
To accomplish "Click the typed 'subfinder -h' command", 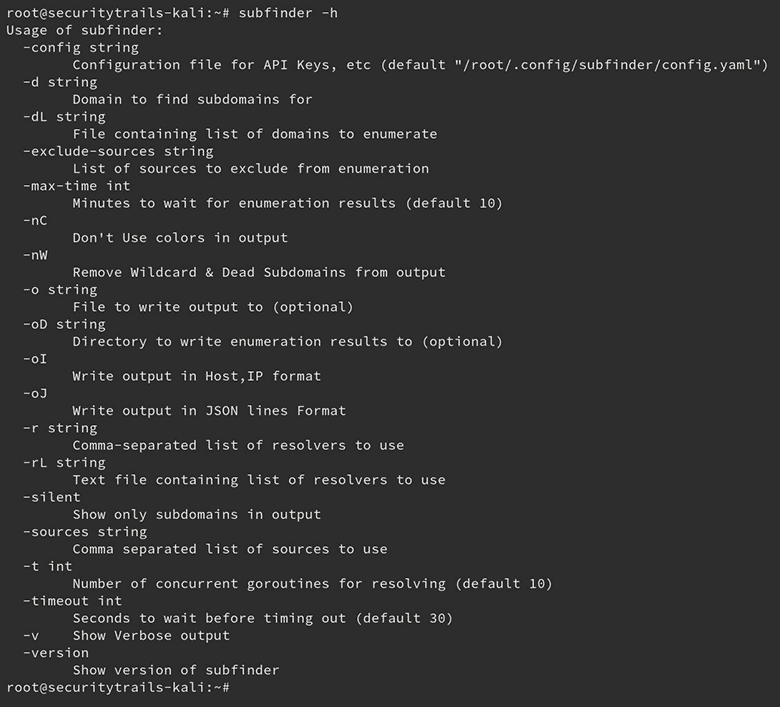I will (x=288, y=13).
